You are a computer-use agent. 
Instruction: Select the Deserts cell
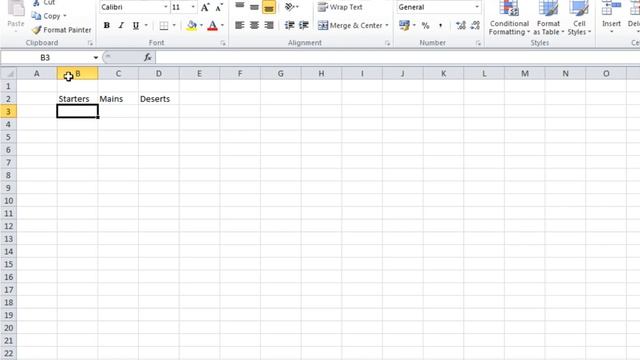coord(159,99)
